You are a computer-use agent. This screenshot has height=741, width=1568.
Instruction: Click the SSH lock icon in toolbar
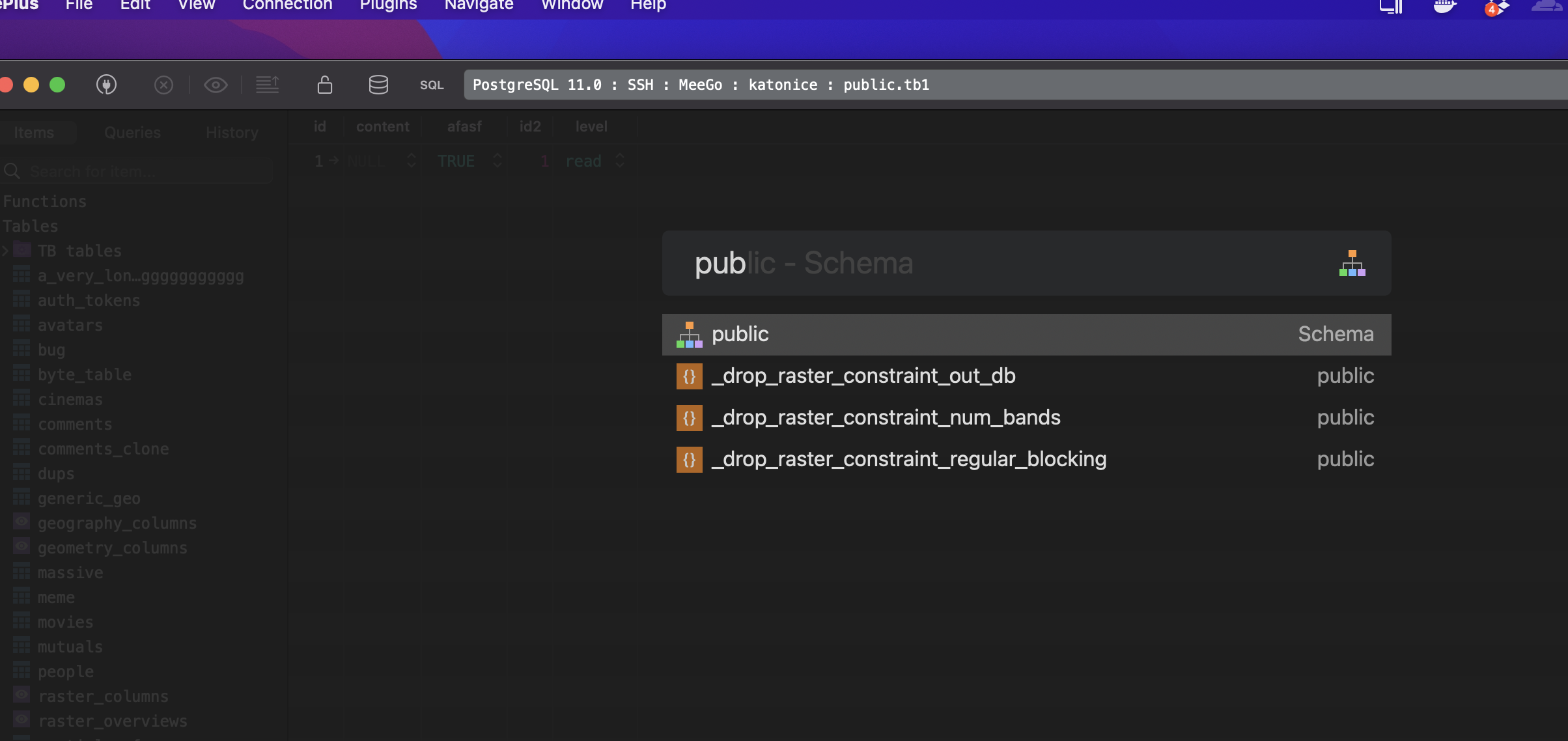click(324, 85)
